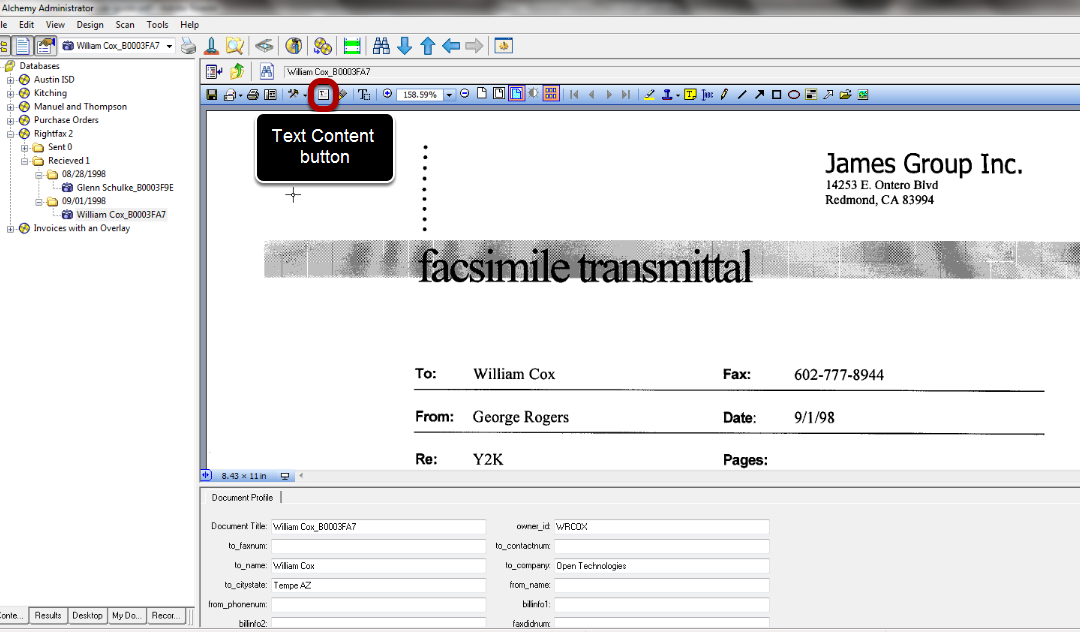Screen dimensions: 1080x632
Task: Select Manuel and Thompson database
Action: click(80, 107)
